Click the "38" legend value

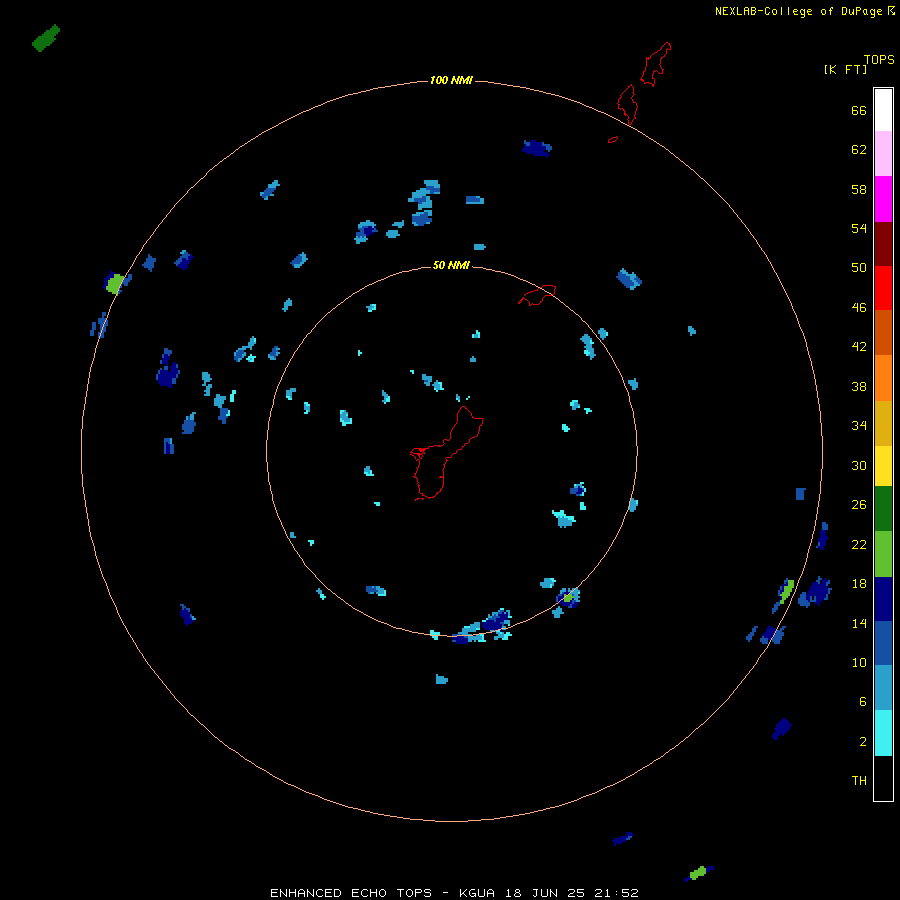tap(859, 387)
